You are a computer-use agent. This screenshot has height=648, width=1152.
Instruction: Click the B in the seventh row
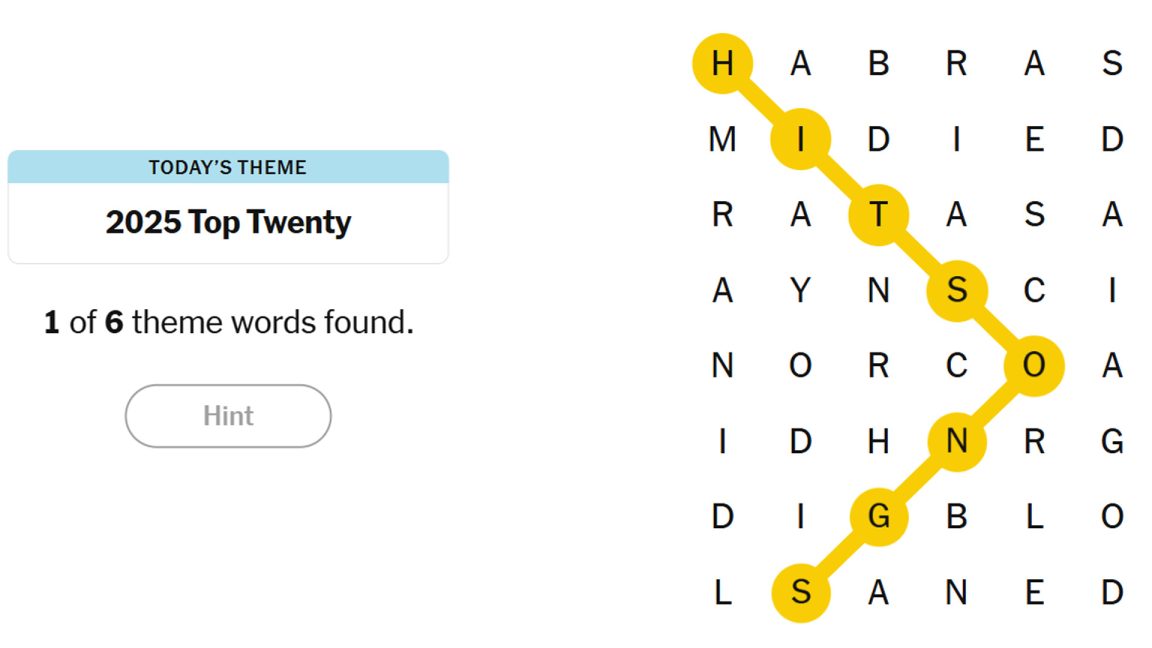click(x=956, y=517)
